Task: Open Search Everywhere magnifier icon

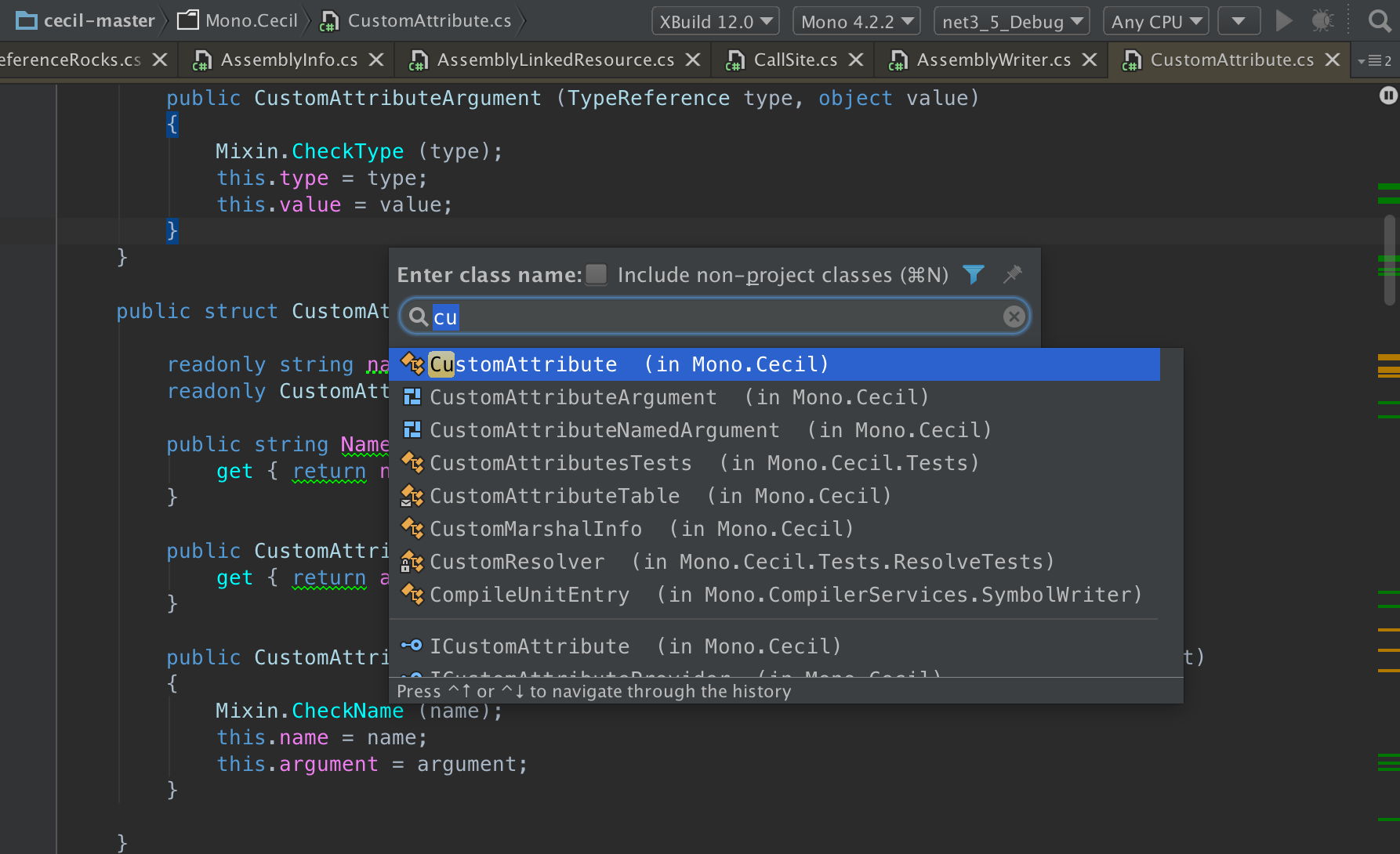Action: (x=1378, y=21)
